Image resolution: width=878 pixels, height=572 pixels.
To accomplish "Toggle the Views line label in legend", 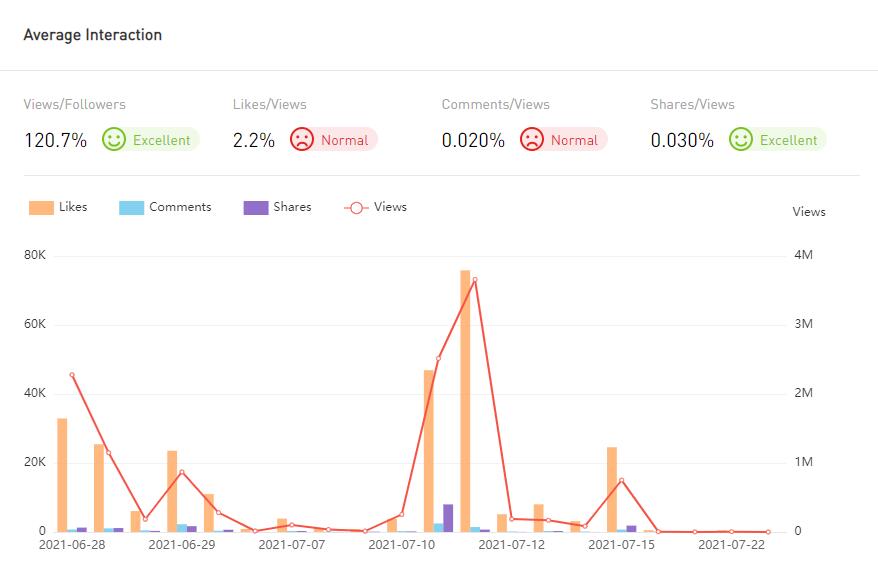I will (x=390, y=207).
